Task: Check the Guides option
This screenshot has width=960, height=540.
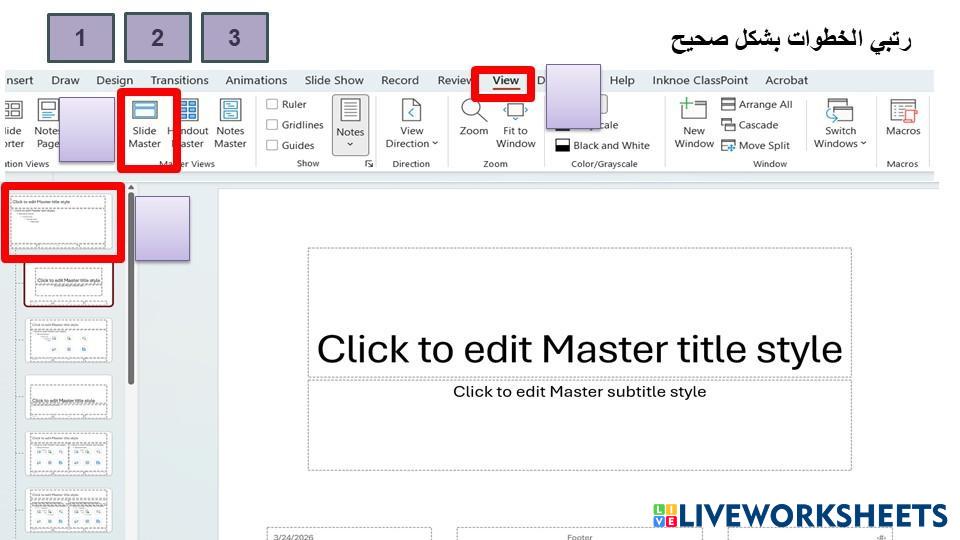Action: [x=272, y=145]
